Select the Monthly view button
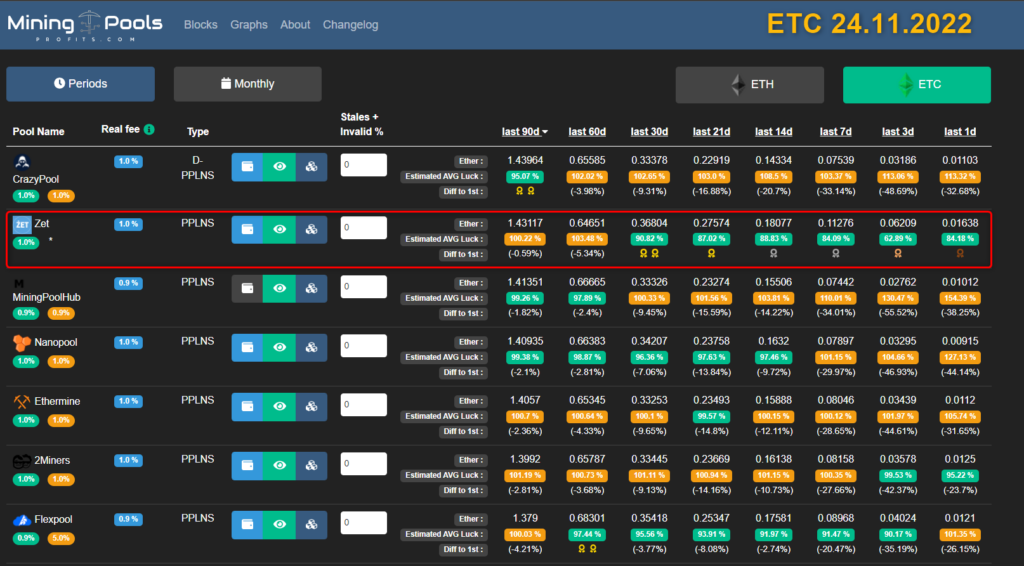 (247, 84)
